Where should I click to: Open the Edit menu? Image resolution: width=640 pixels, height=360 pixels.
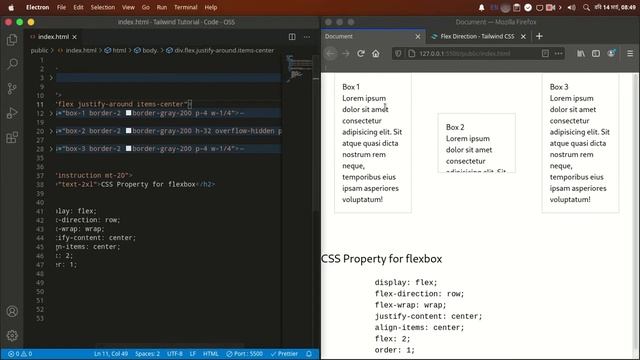pyautogui.click(x=78, y=7)
